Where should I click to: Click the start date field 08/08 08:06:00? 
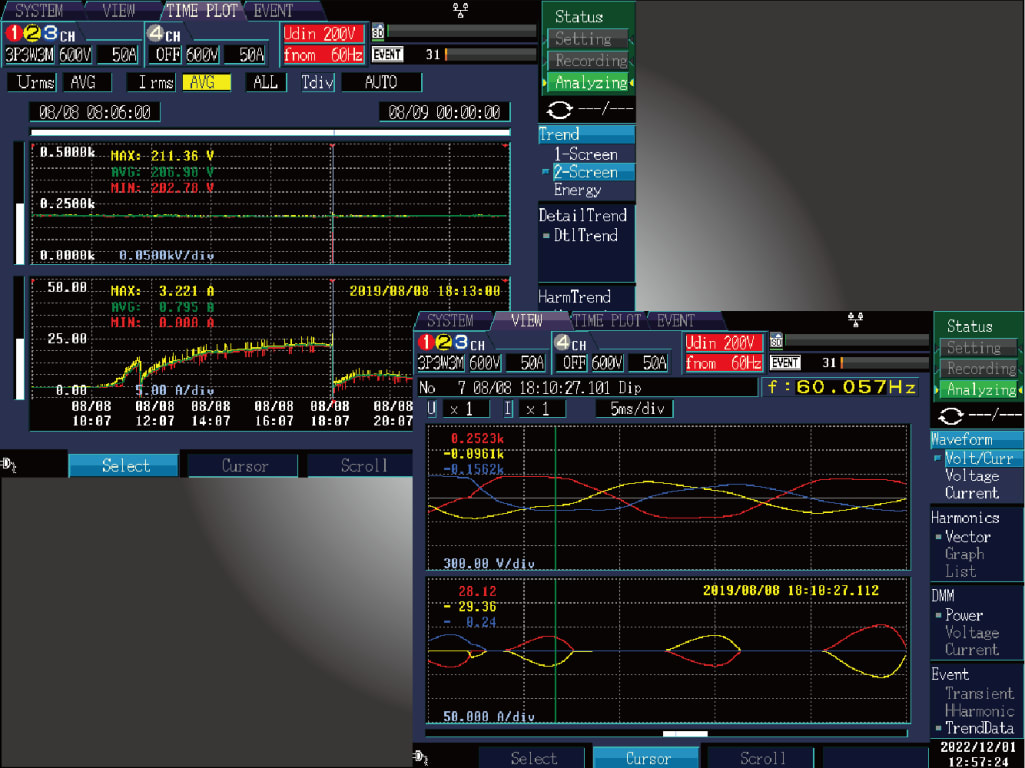click(95, 112)
